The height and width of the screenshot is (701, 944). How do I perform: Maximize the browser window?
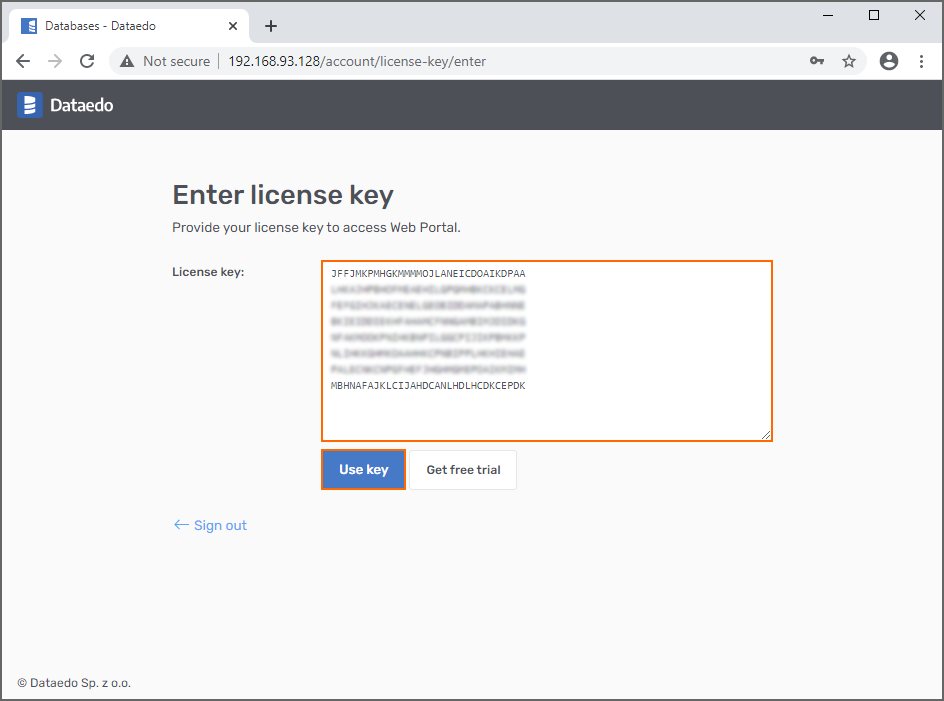click(x=874, y=15)
